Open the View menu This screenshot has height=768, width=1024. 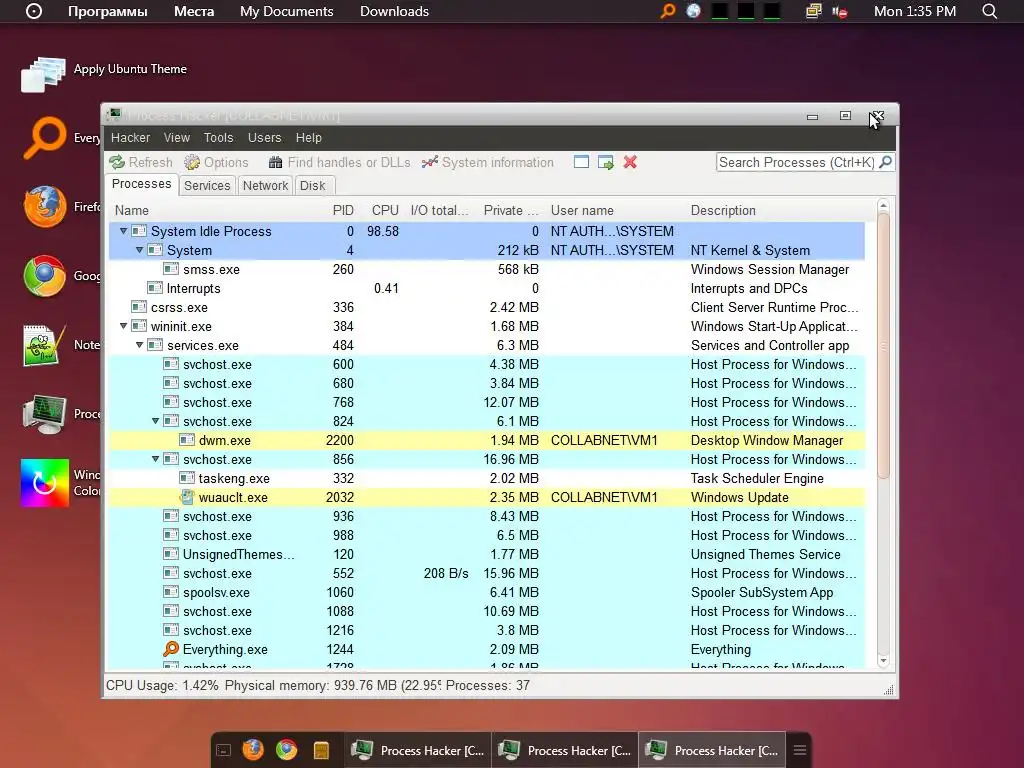(x=176, y=138)
